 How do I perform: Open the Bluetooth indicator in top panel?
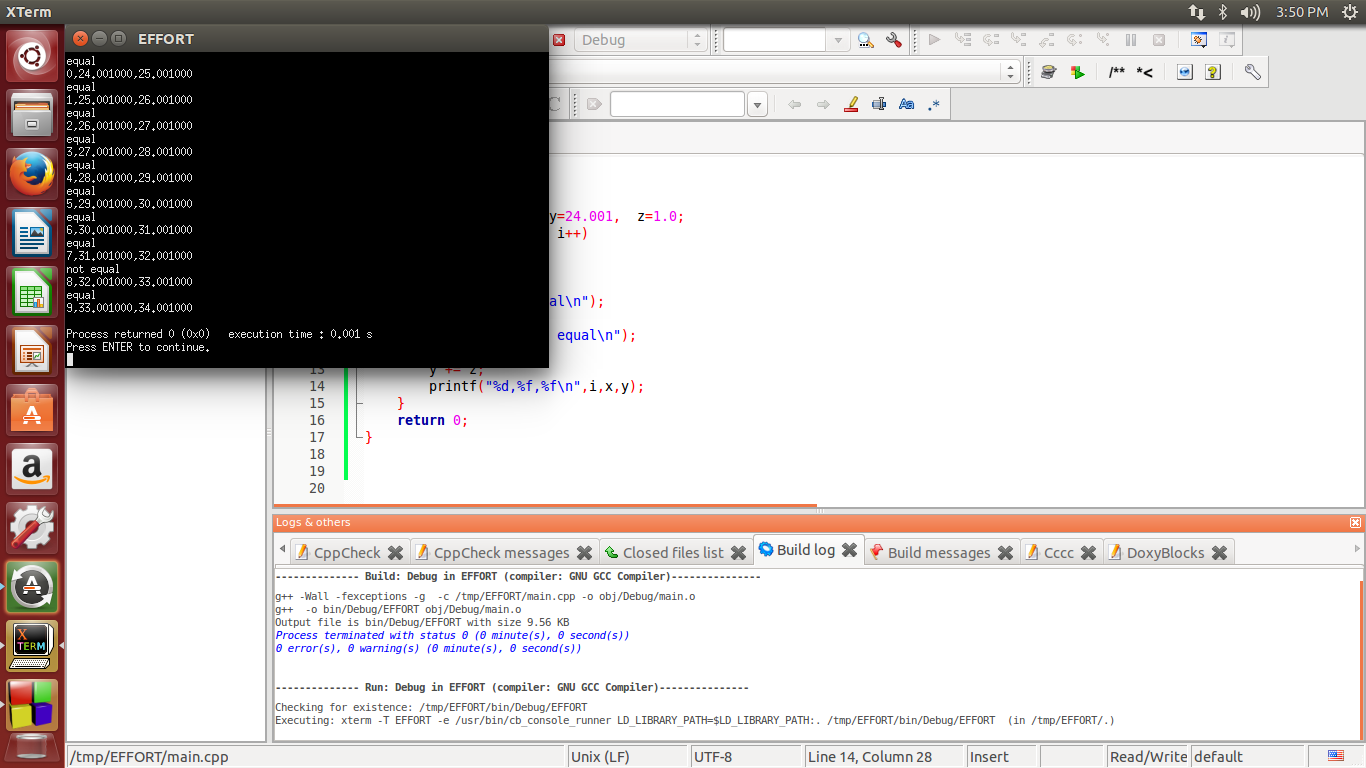(x=1222, y=12)
